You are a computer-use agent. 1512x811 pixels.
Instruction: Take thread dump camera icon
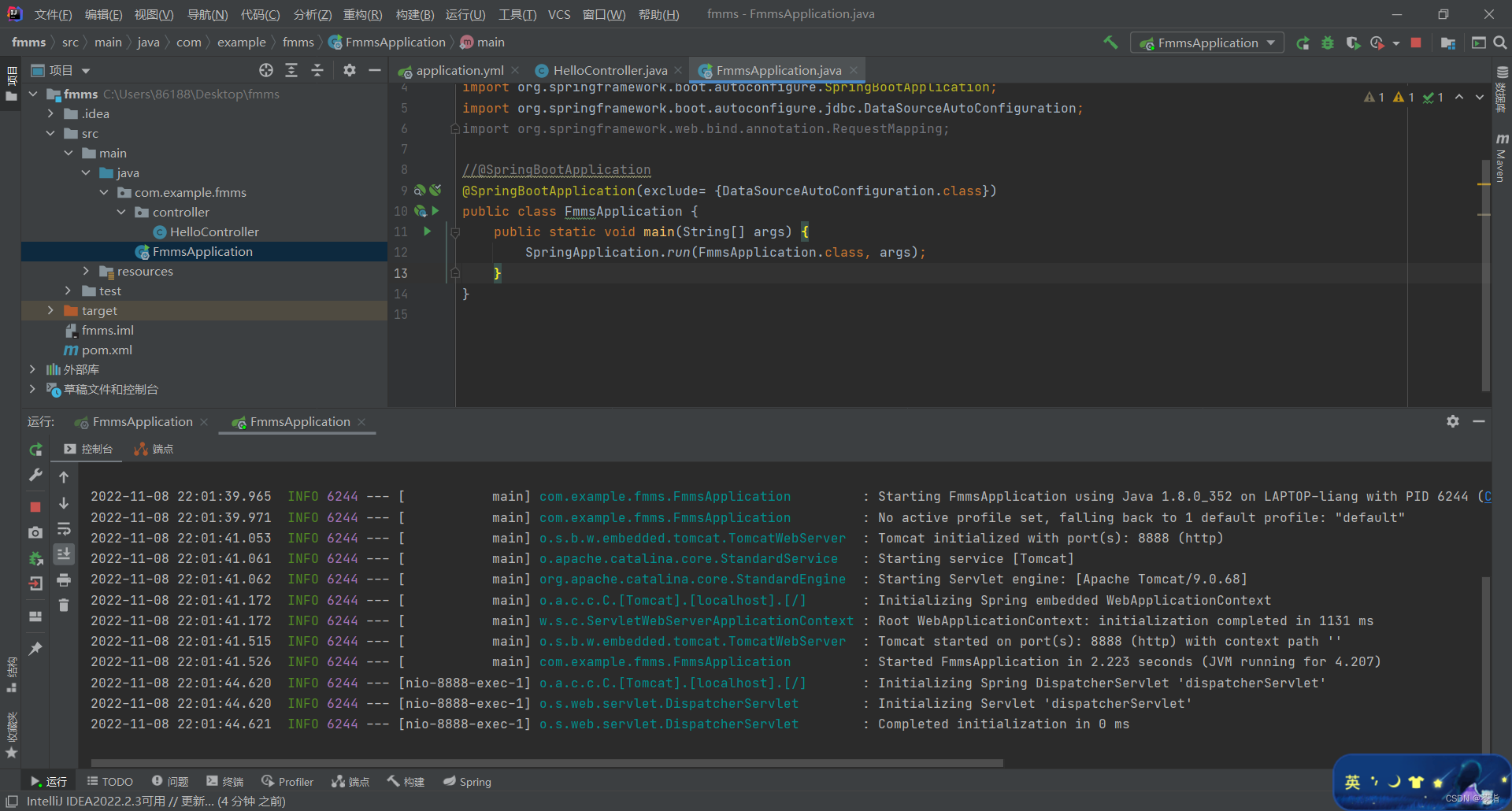[x=35, y=532]
